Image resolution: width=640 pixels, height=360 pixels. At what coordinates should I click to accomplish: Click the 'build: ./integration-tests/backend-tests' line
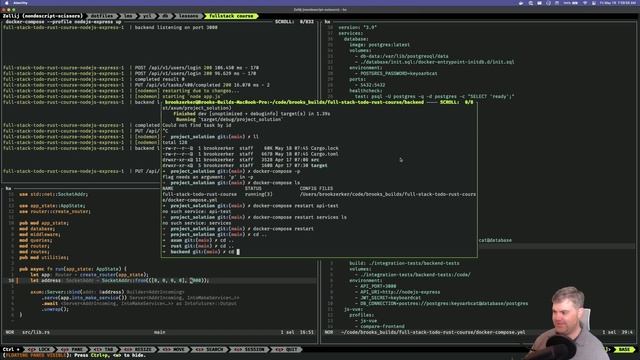coord(404,263)
